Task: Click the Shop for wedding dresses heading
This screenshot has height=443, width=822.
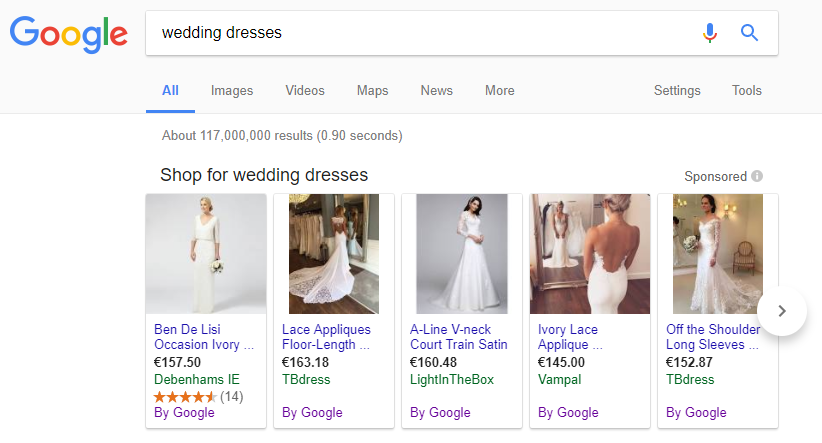Action: pyautogui.click(x=264, y=175)
